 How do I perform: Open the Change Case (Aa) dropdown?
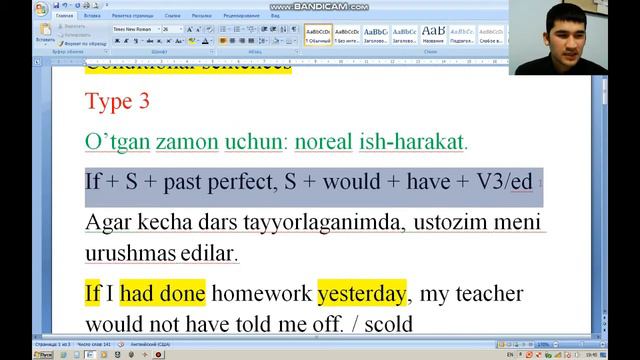click(x=179, y=41)
